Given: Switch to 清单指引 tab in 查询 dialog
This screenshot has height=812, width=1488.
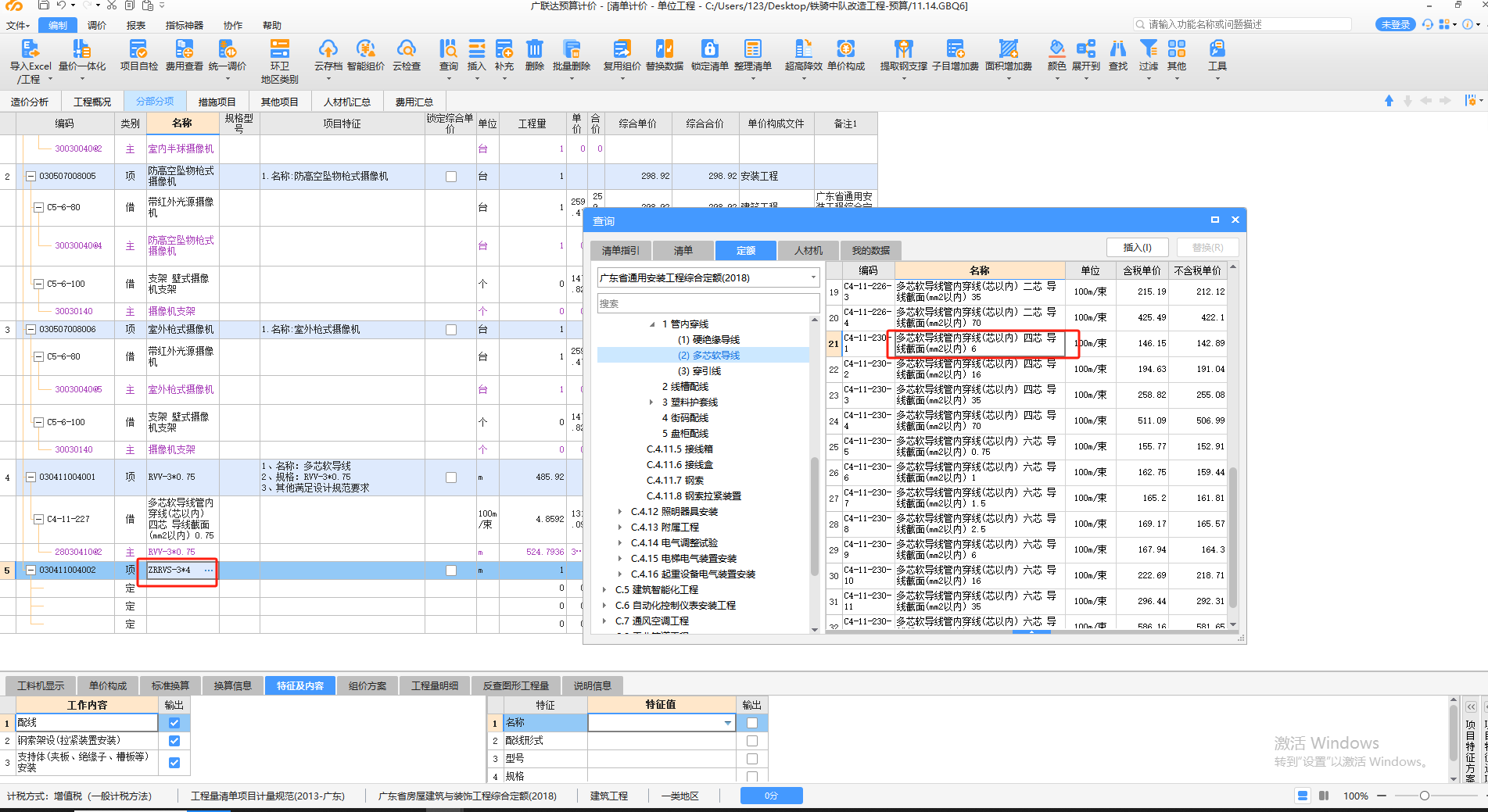Looking at the screenshot, I should point(621,250).
